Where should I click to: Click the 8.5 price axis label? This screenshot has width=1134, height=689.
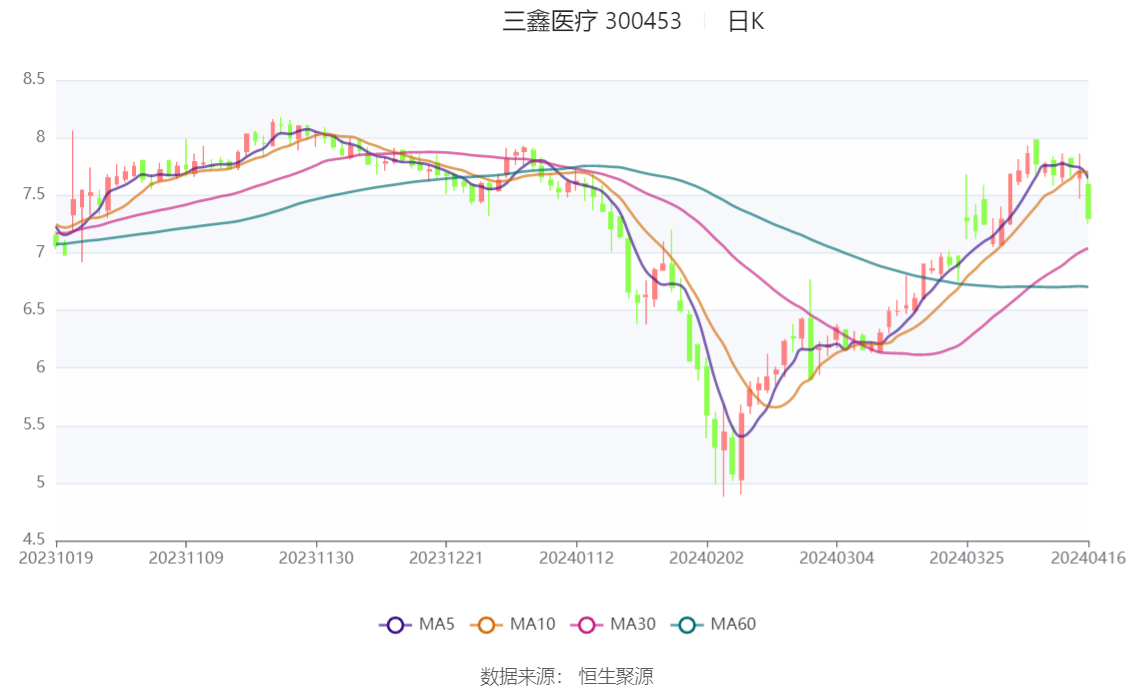pos(34,79)
